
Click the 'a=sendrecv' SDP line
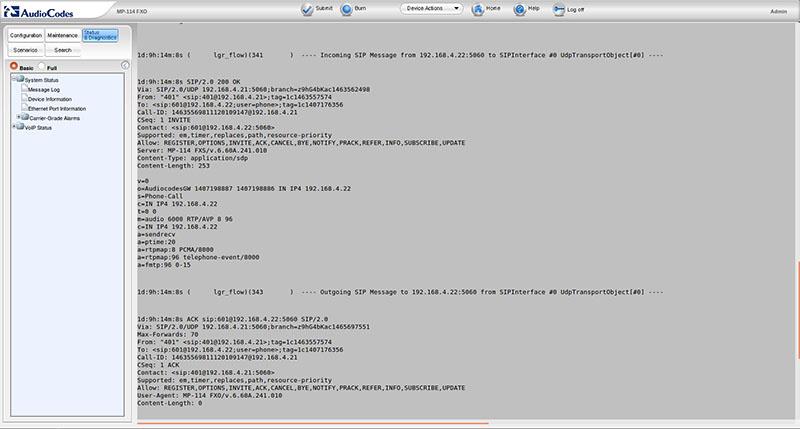[x=156, y=234]
